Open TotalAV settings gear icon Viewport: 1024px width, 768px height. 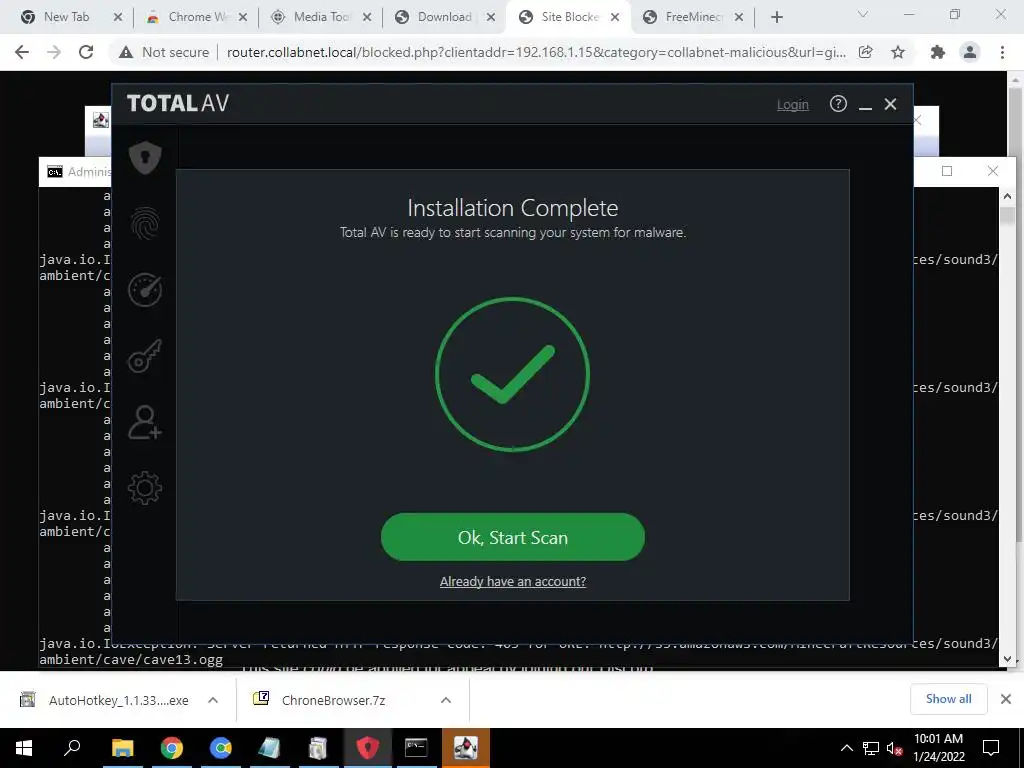coord(145,488)
